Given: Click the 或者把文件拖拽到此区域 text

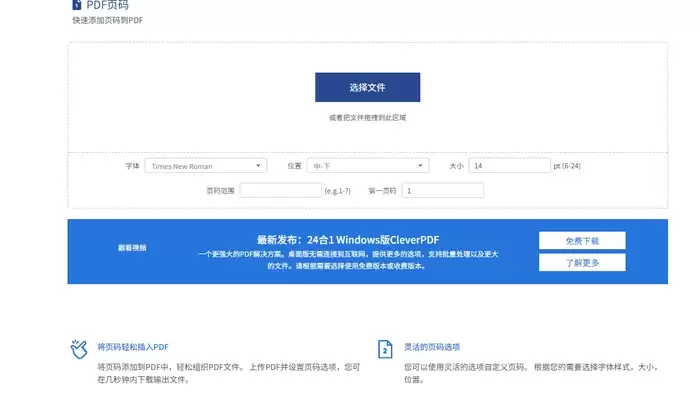Looking at the screenshot, I should (x=367, y=118).
